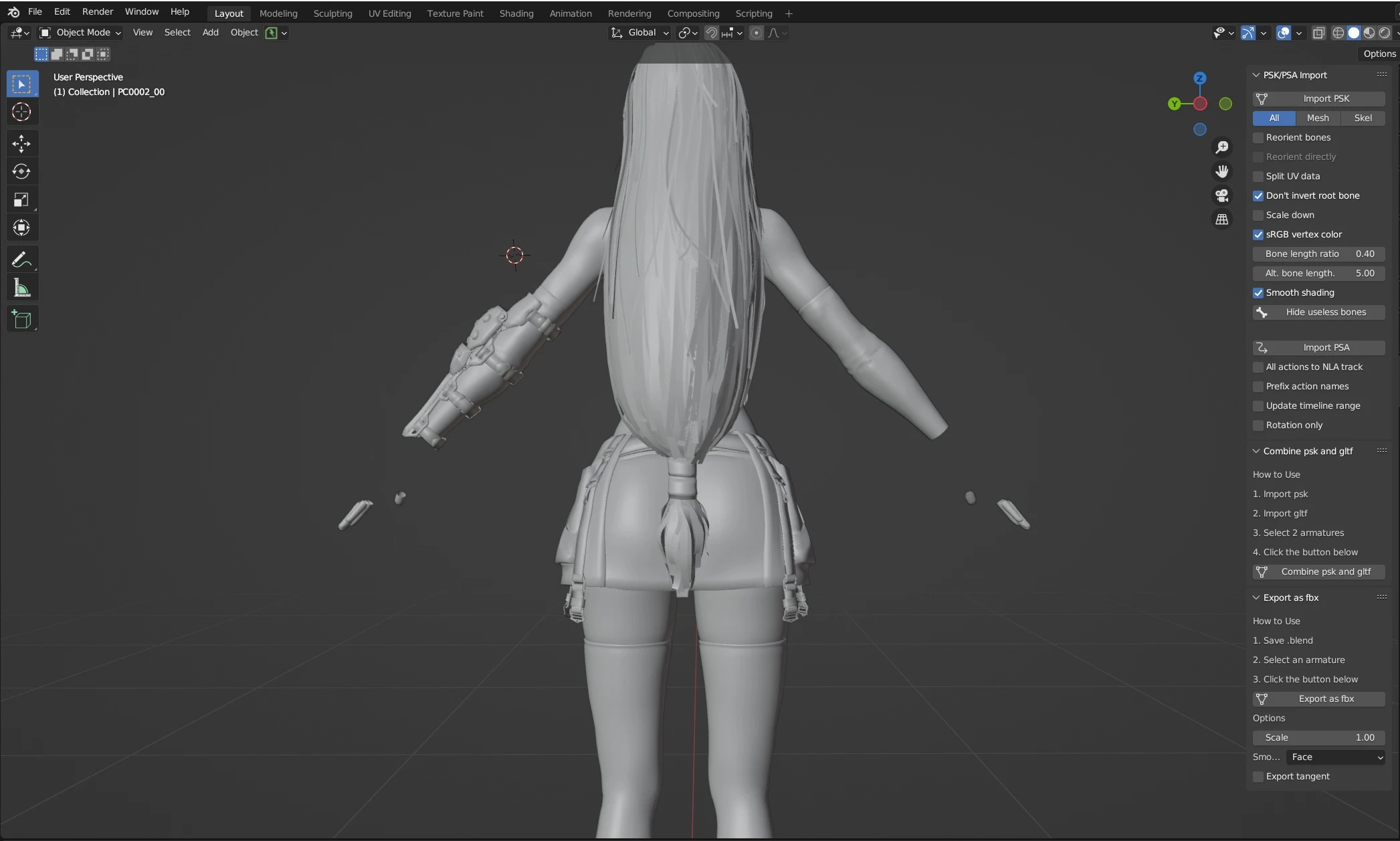Viewport: 1400px width, 841px height.
Task: Select the Measure tool
Action: [x=21, y=288]
